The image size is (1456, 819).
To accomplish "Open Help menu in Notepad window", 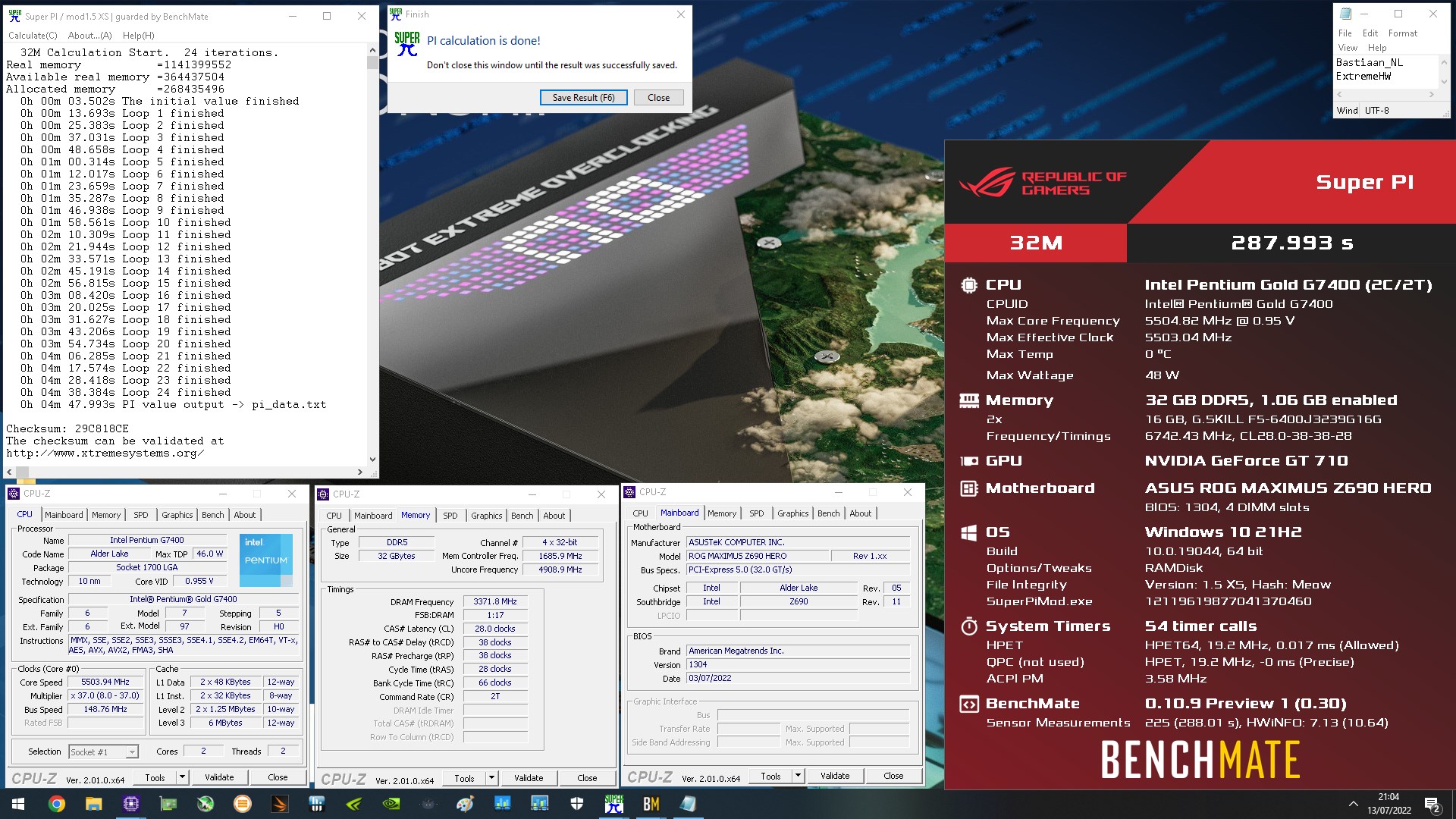I will tap(1377, 48).
